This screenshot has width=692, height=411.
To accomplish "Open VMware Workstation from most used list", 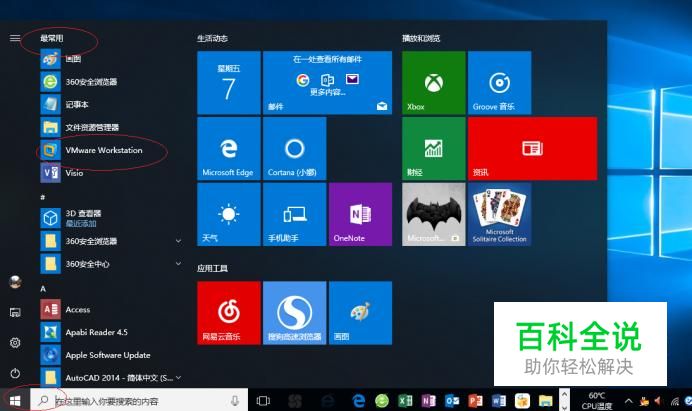I will point(103,150).
